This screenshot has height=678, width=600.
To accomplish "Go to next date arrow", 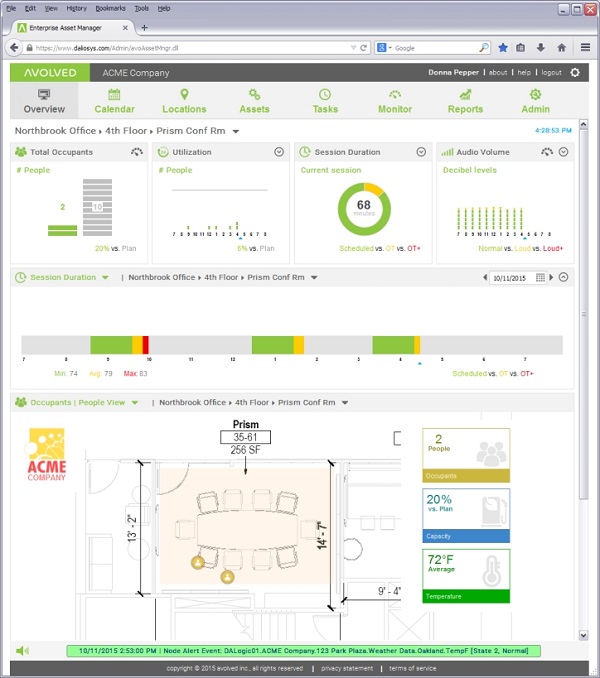I will click(551, 277).
